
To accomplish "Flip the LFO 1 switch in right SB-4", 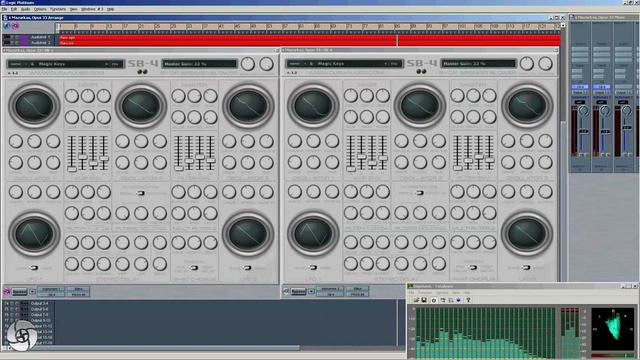I will (313, 267).
